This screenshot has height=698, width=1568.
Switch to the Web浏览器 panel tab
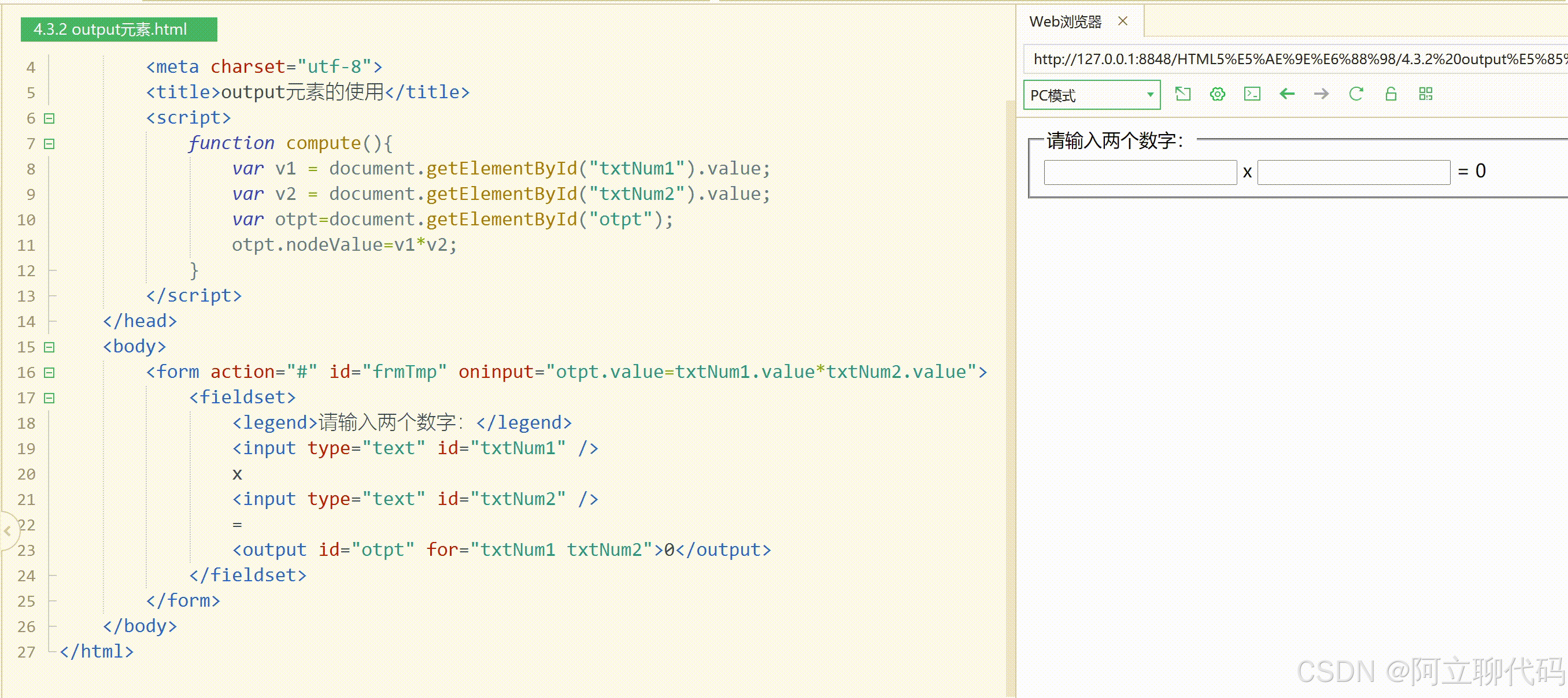pos(1065,22)
